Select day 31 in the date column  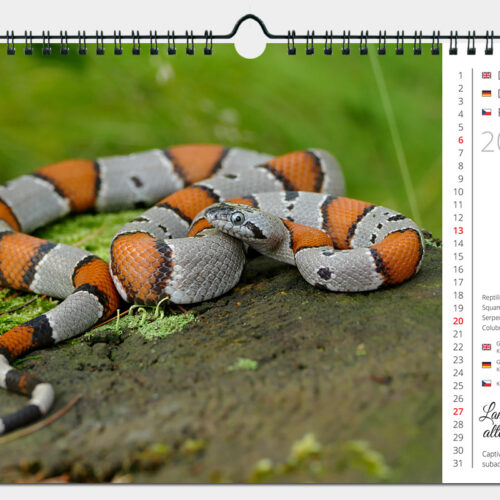click(x=458, y=463)
